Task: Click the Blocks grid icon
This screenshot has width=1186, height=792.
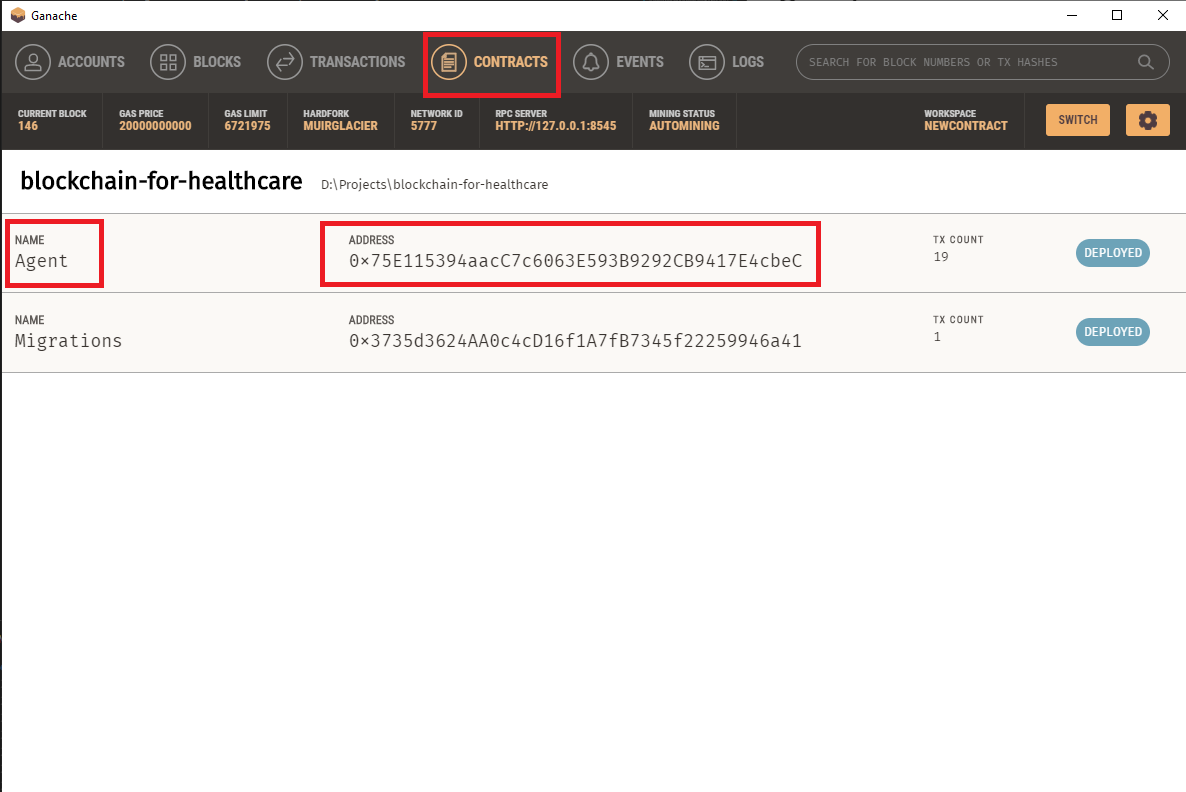Action: tap(168, 62)
